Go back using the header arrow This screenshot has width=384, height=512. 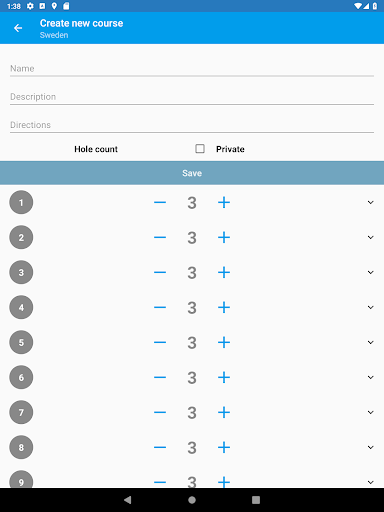tap(18, 28)
